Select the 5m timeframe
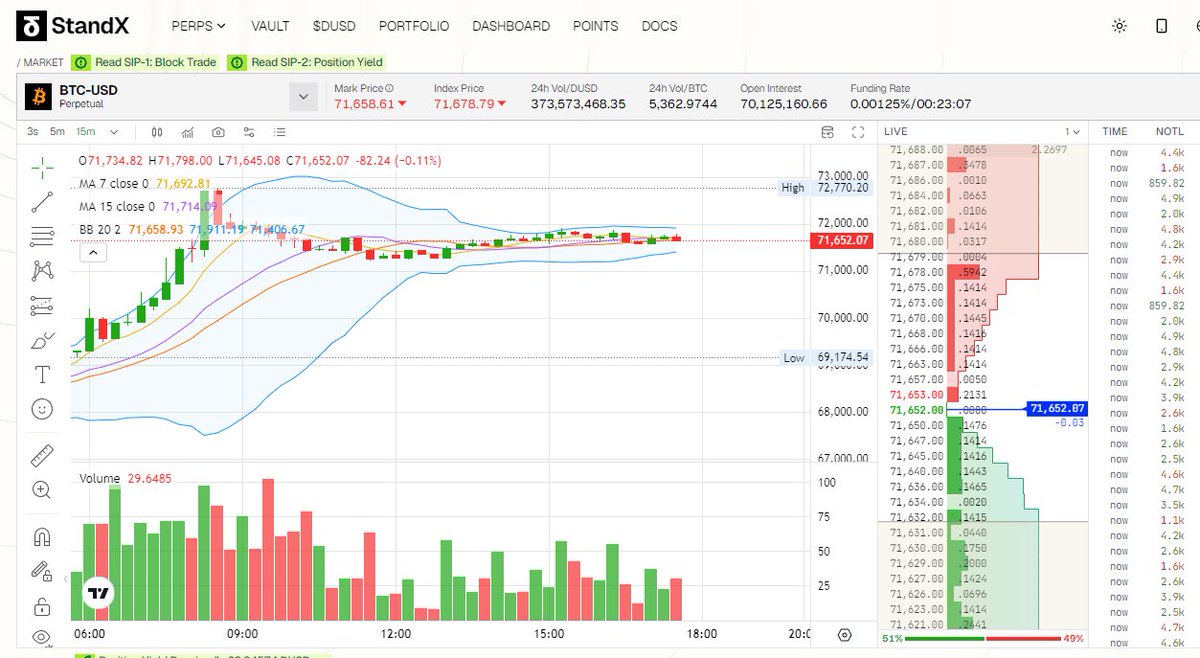 pos(58,132)
